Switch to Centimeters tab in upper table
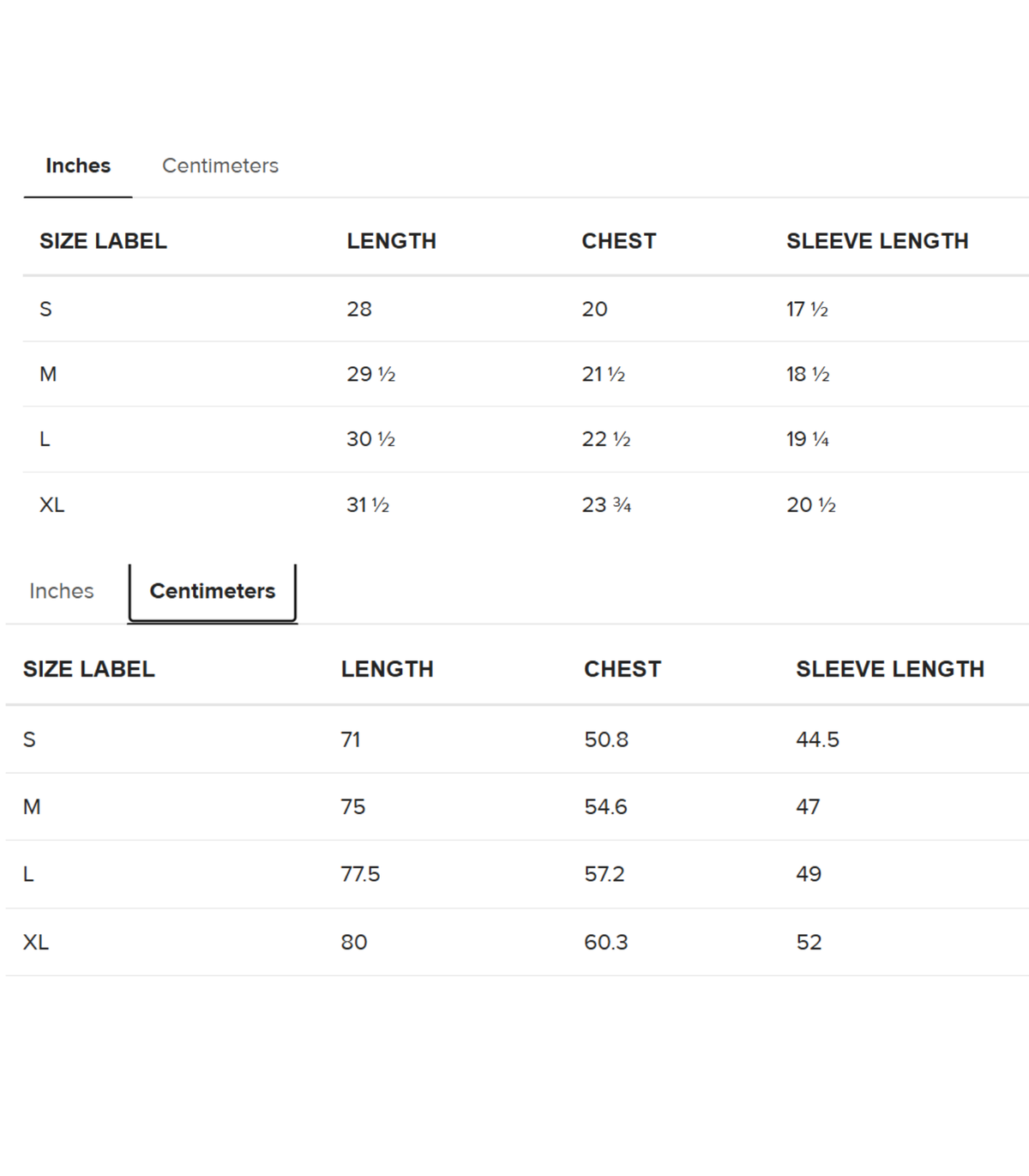Viewport: 1029px width, 1176px height. point(220,166)
